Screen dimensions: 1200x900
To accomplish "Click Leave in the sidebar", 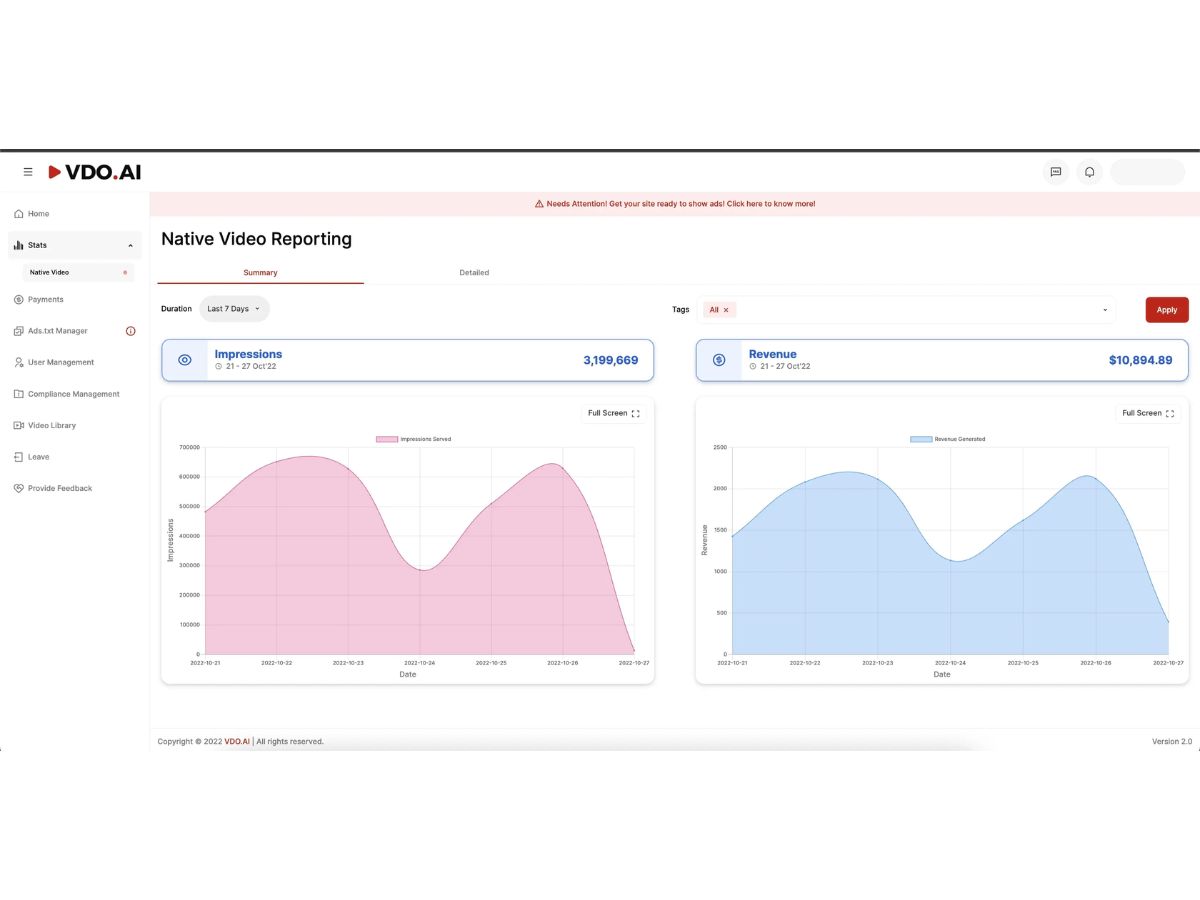I will [38, 457].
